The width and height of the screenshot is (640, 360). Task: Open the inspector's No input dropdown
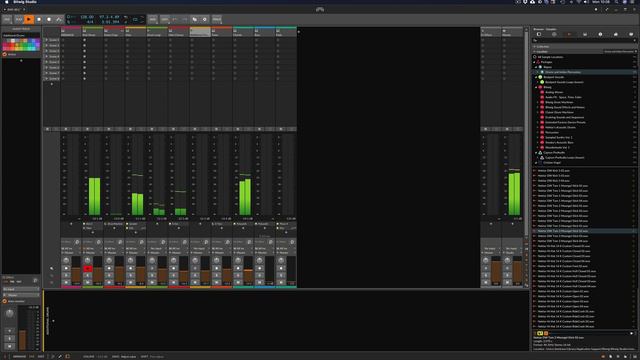coord(21,289)
